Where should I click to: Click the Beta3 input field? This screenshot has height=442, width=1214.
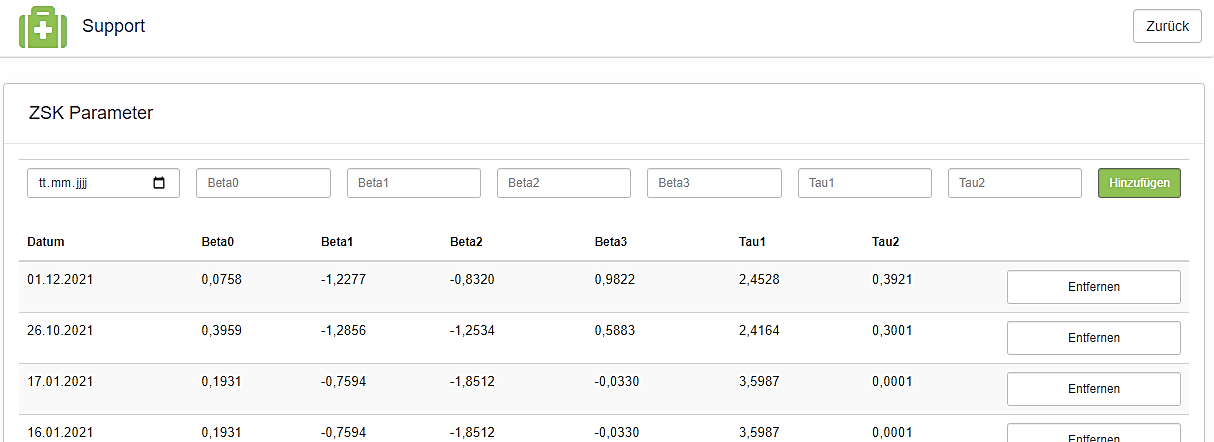click(x=714, y=183)
